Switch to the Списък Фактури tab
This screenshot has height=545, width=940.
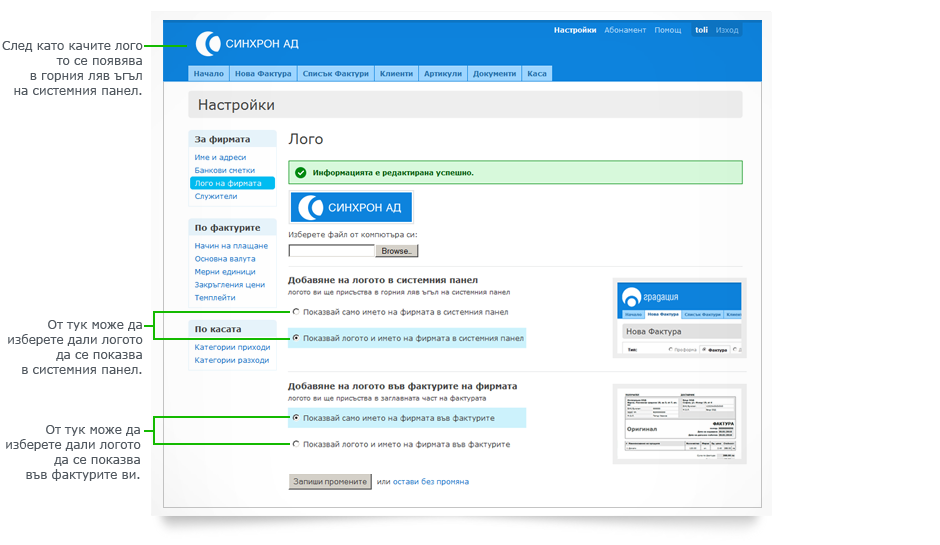335,74
